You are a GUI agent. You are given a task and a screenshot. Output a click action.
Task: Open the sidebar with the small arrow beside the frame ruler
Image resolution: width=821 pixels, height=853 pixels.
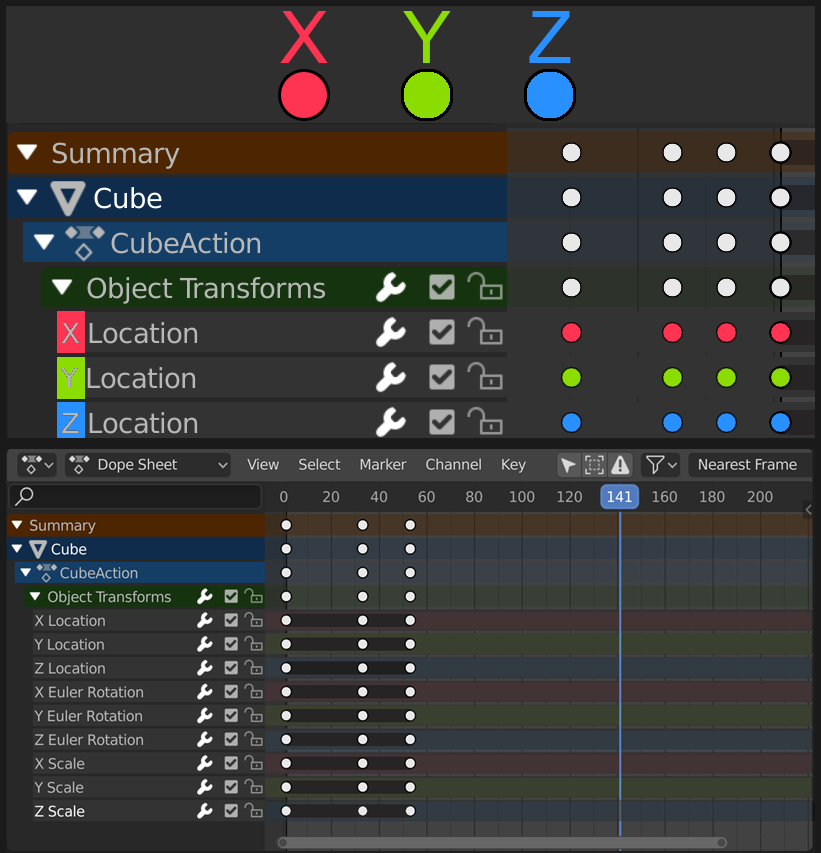(x=808, y=510)
